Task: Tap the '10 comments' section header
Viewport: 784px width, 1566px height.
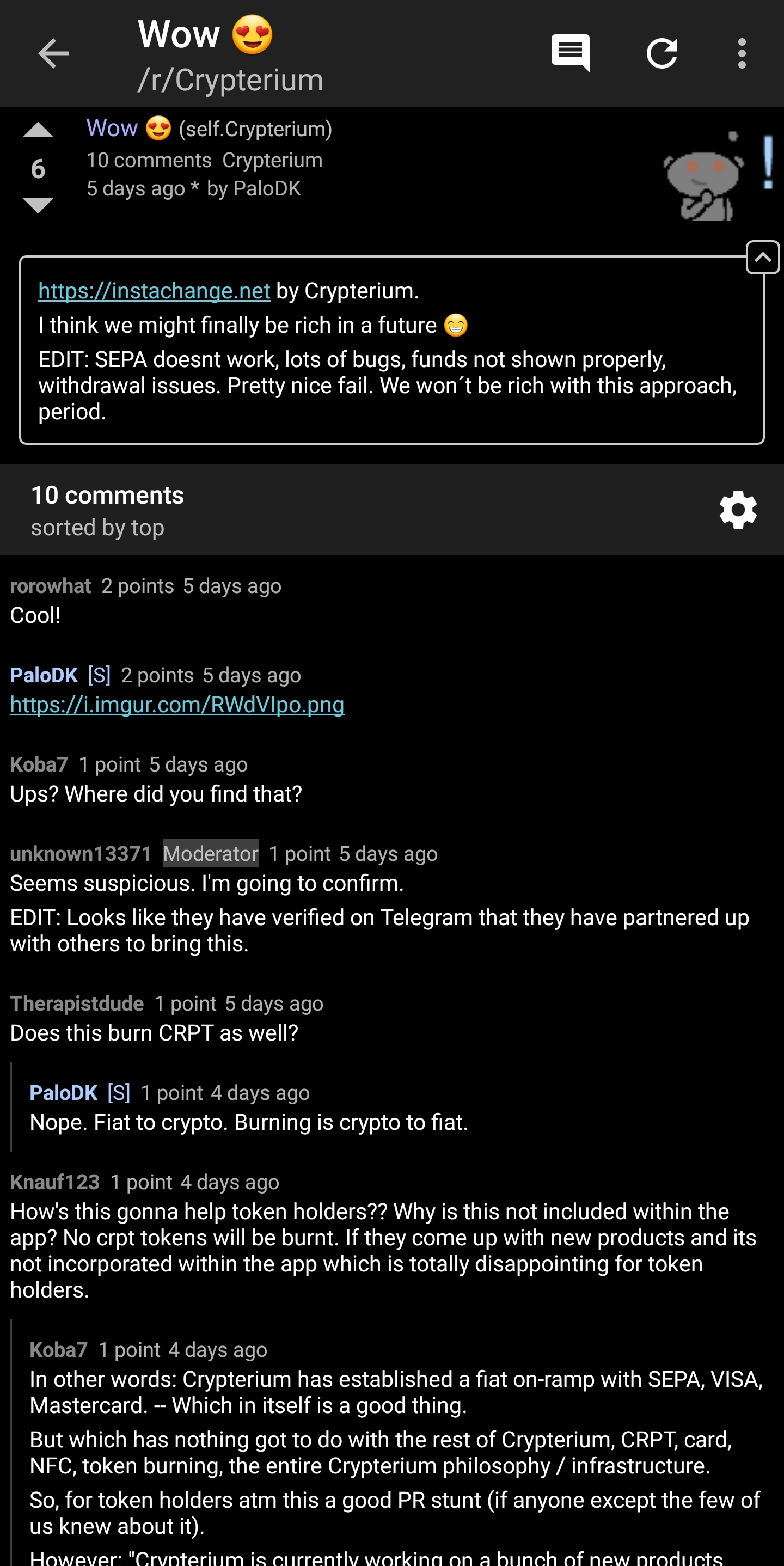Action: point(108,494)
